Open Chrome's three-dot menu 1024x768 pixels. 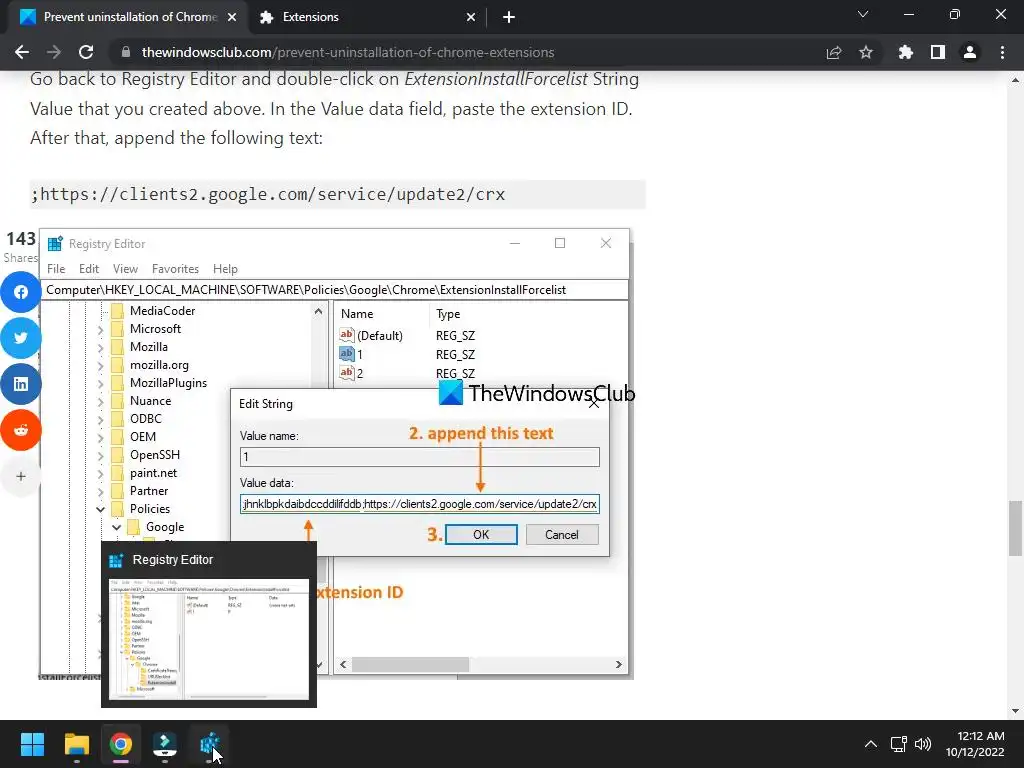(1002, 52)
